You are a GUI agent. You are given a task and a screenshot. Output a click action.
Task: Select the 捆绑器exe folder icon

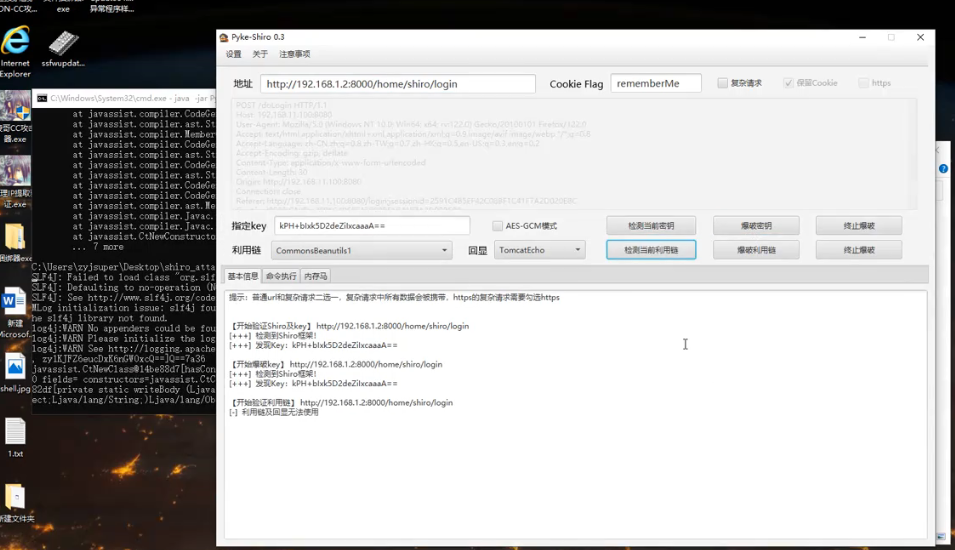tap(15, 242)
